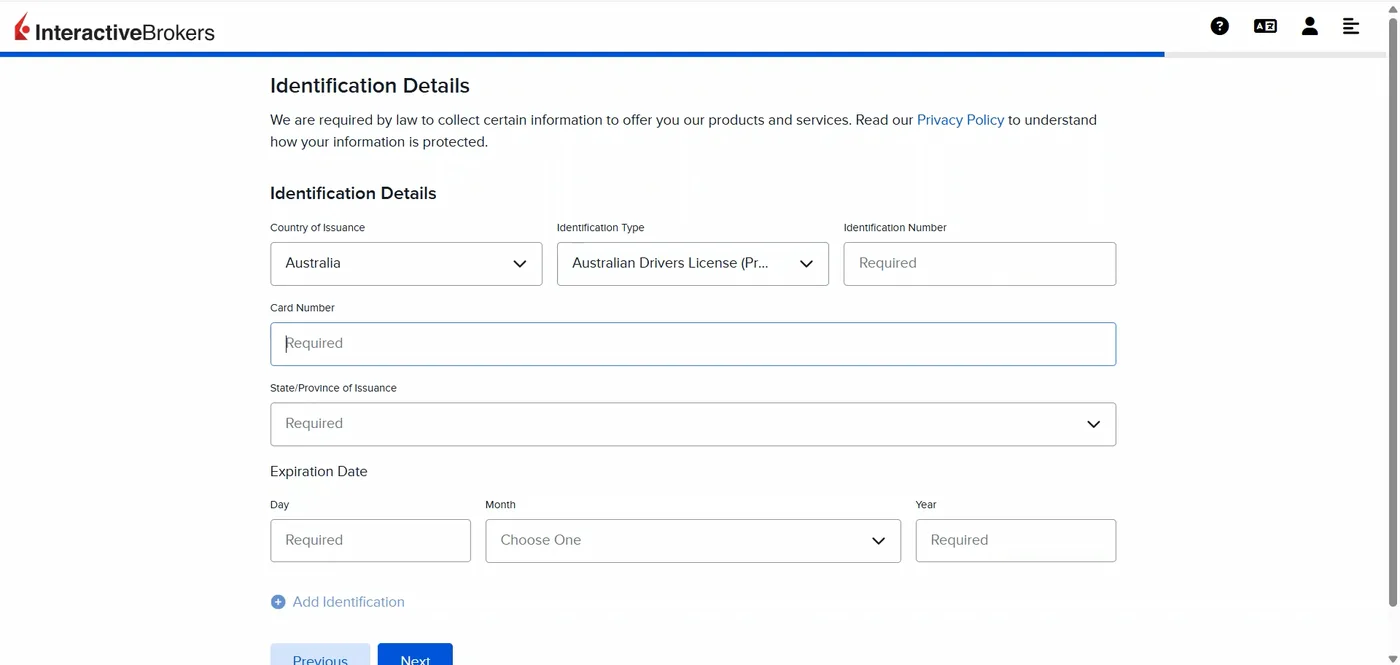Open the user account profile icon
The height and width of the screenshot is (665, 1400).
(1309, 26)
